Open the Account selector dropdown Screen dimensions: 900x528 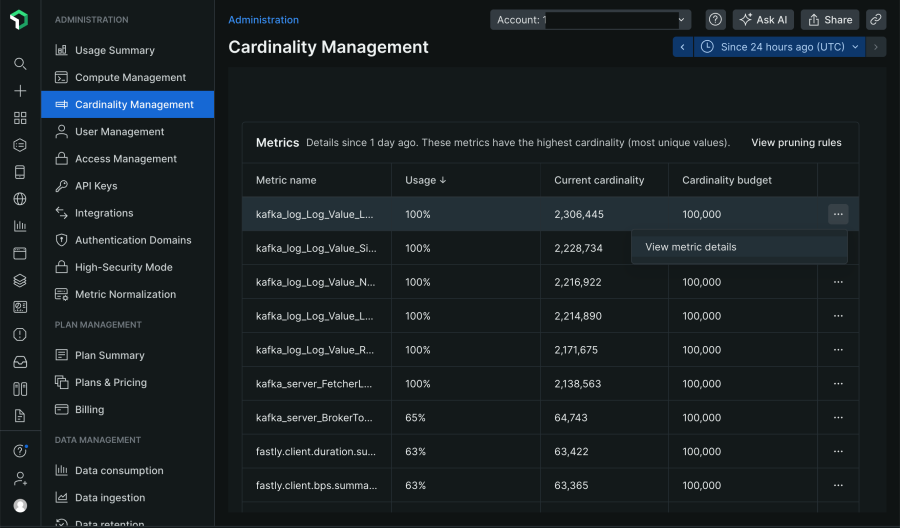590,20
